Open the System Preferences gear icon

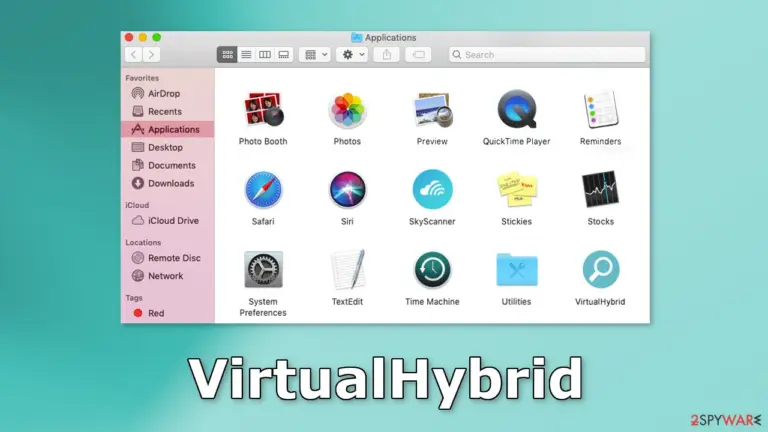(x=263, y=269)
